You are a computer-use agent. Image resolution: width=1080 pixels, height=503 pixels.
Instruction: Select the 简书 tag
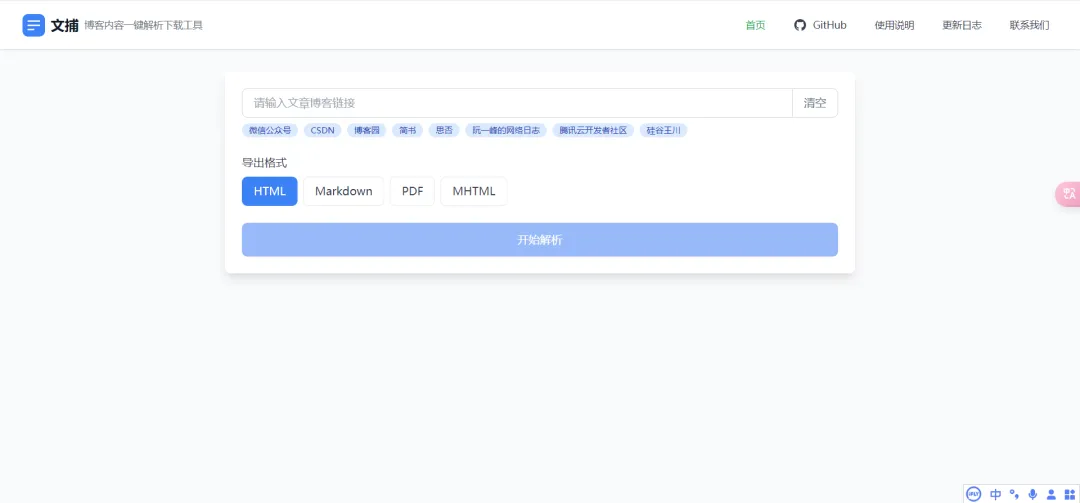coord(408,130)
